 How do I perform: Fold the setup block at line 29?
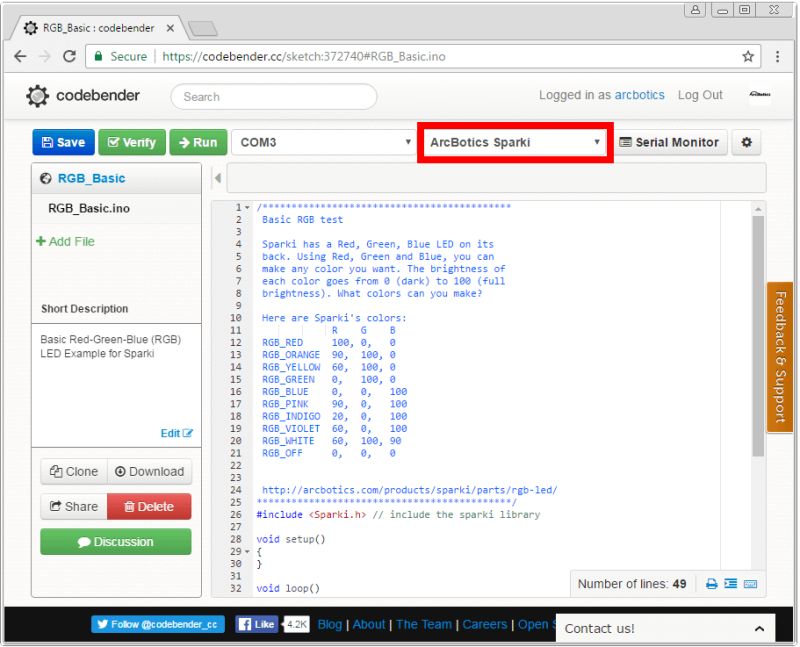247,552
